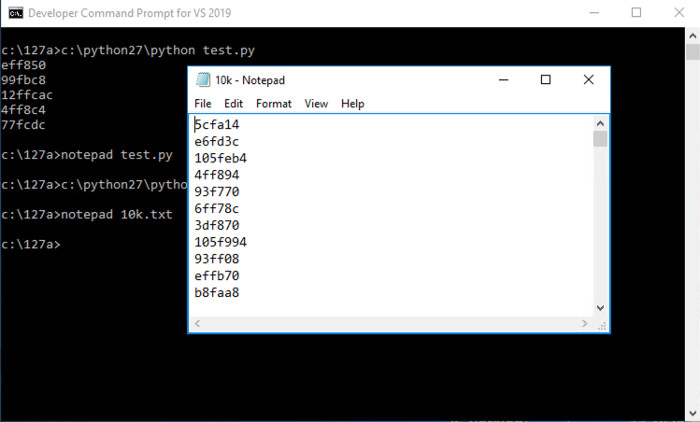
Task: Expand the Format menu in Notepad
Action: tap(274, 104)
